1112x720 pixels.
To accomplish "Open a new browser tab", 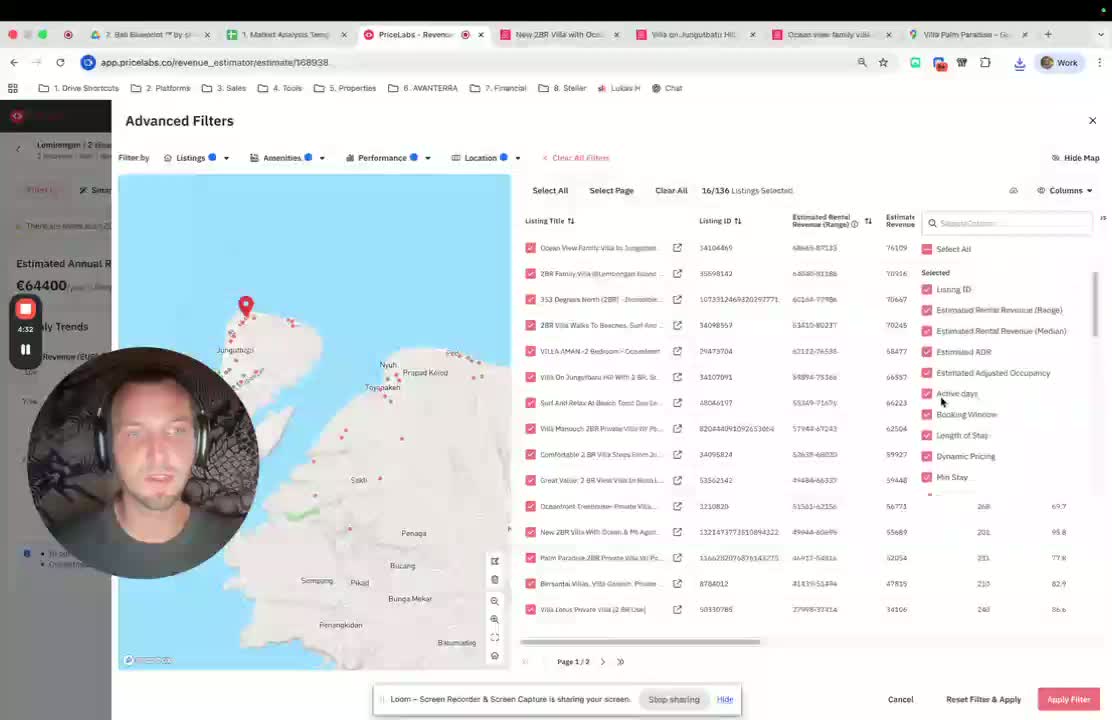I will point(1048,34).
